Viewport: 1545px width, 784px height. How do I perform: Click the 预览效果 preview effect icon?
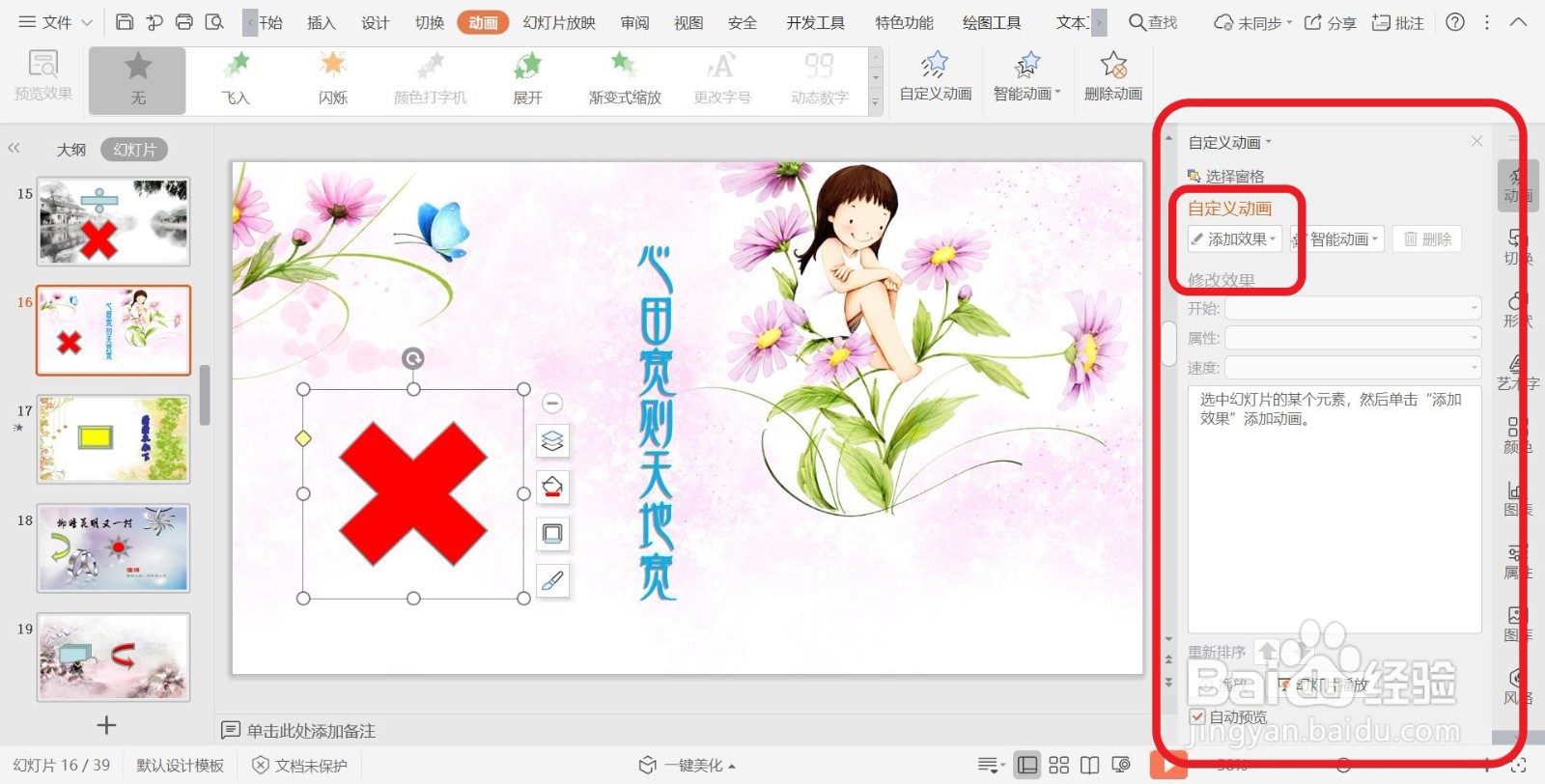click(x=42, y=76)
